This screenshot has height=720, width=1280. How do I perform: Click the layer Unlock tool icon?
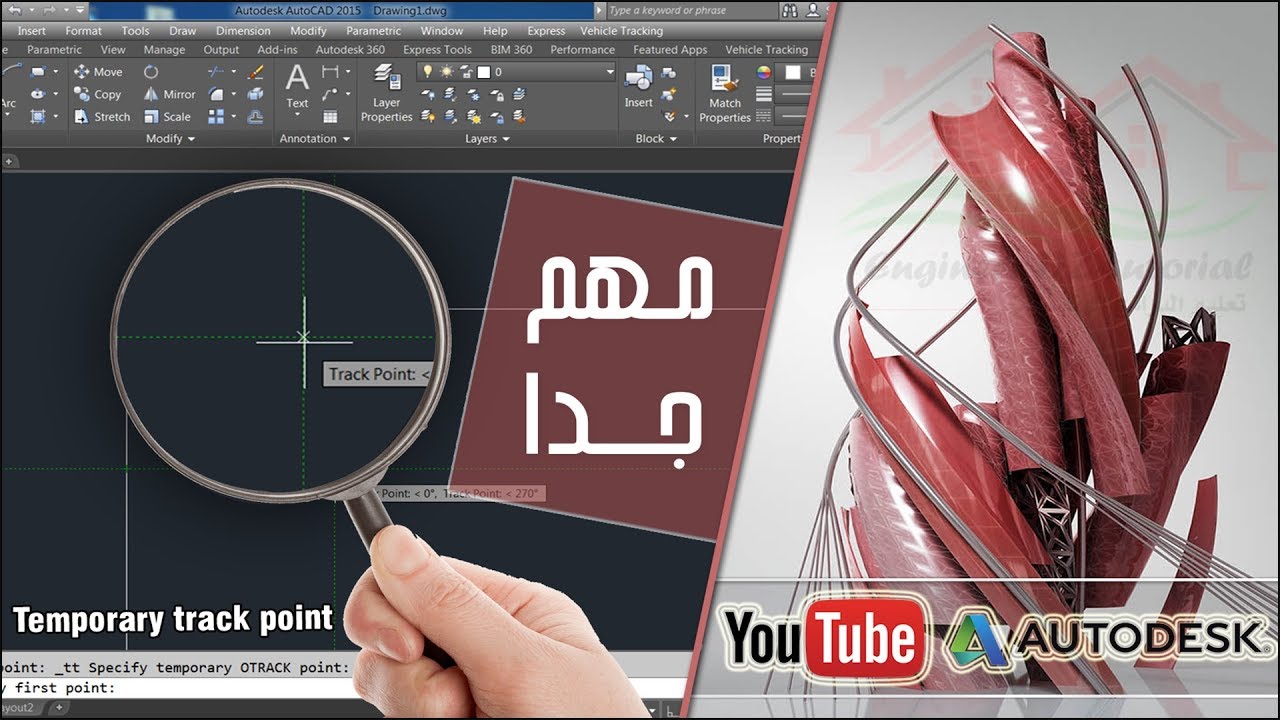coord(497,117)
